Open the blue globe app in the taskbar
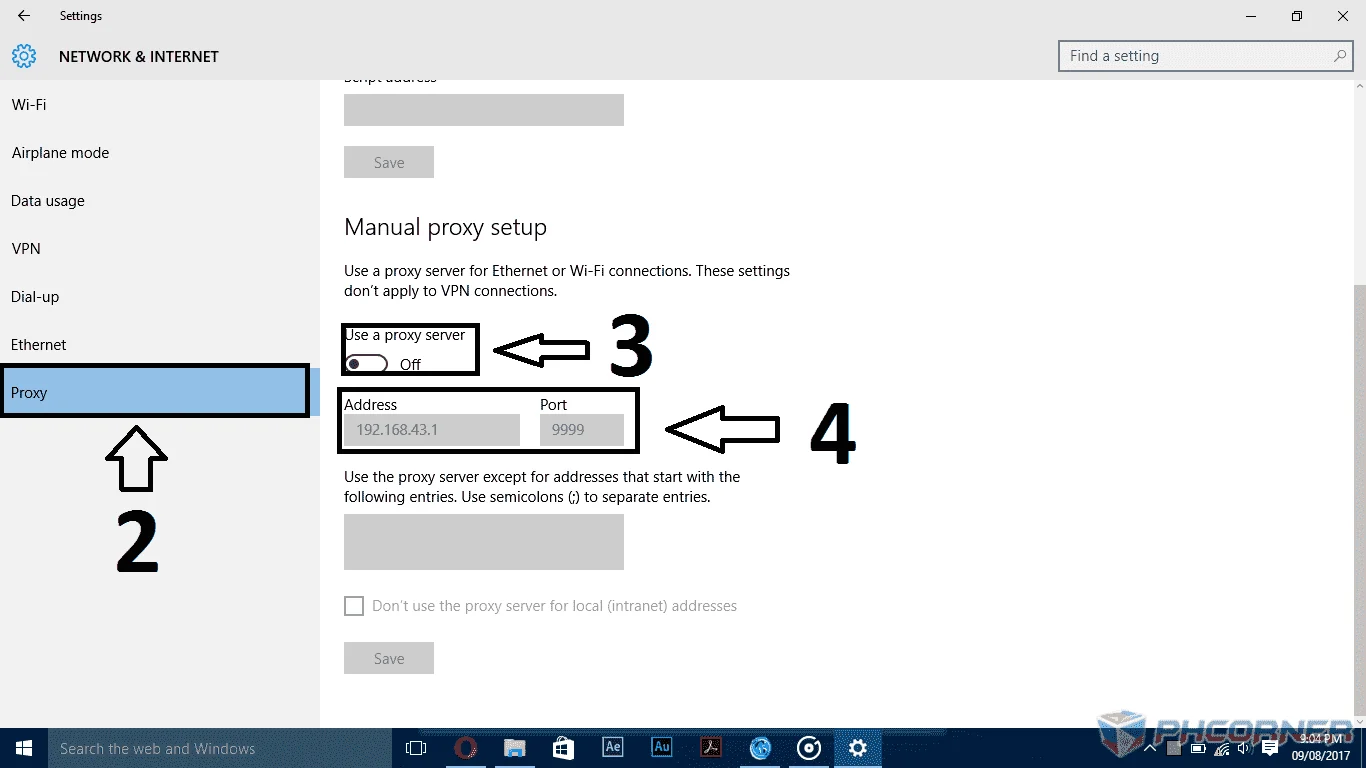 pyautogui.click(x=760, y=748)
